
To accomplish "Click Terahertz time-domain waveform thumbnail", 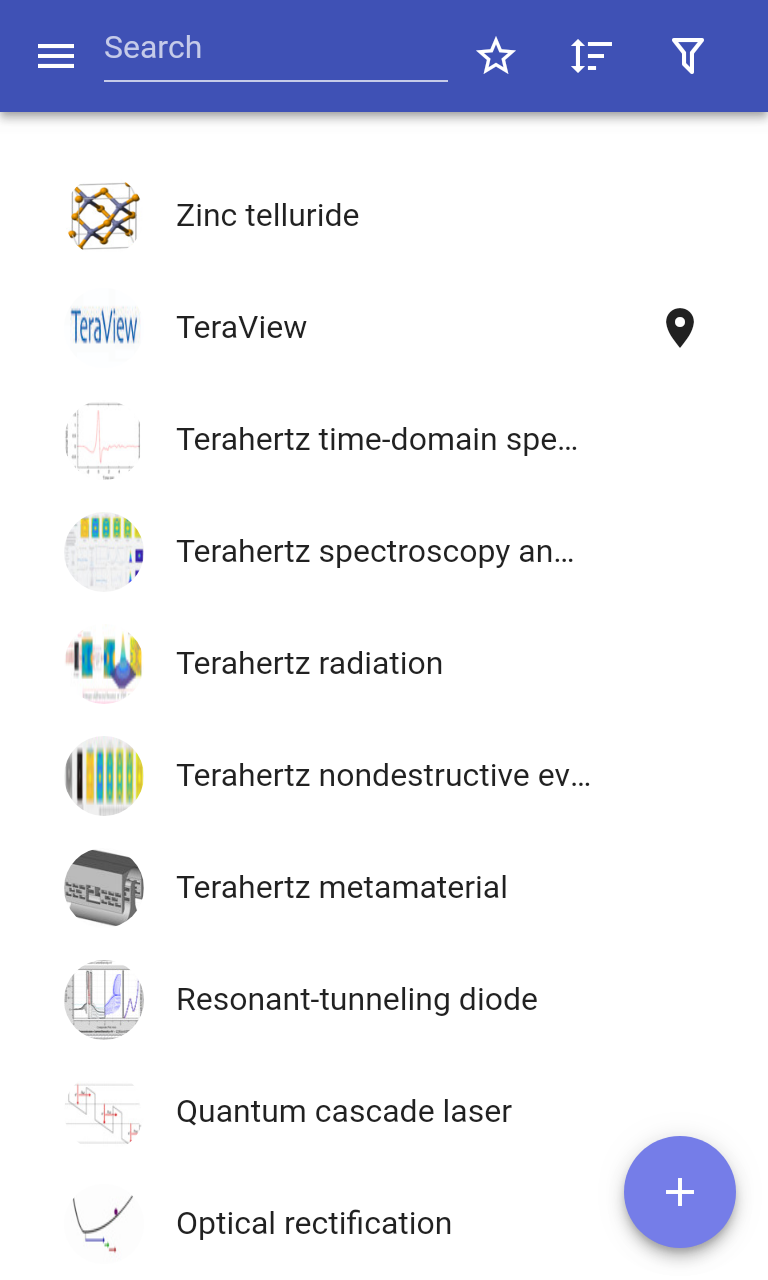I will (104, 440).
